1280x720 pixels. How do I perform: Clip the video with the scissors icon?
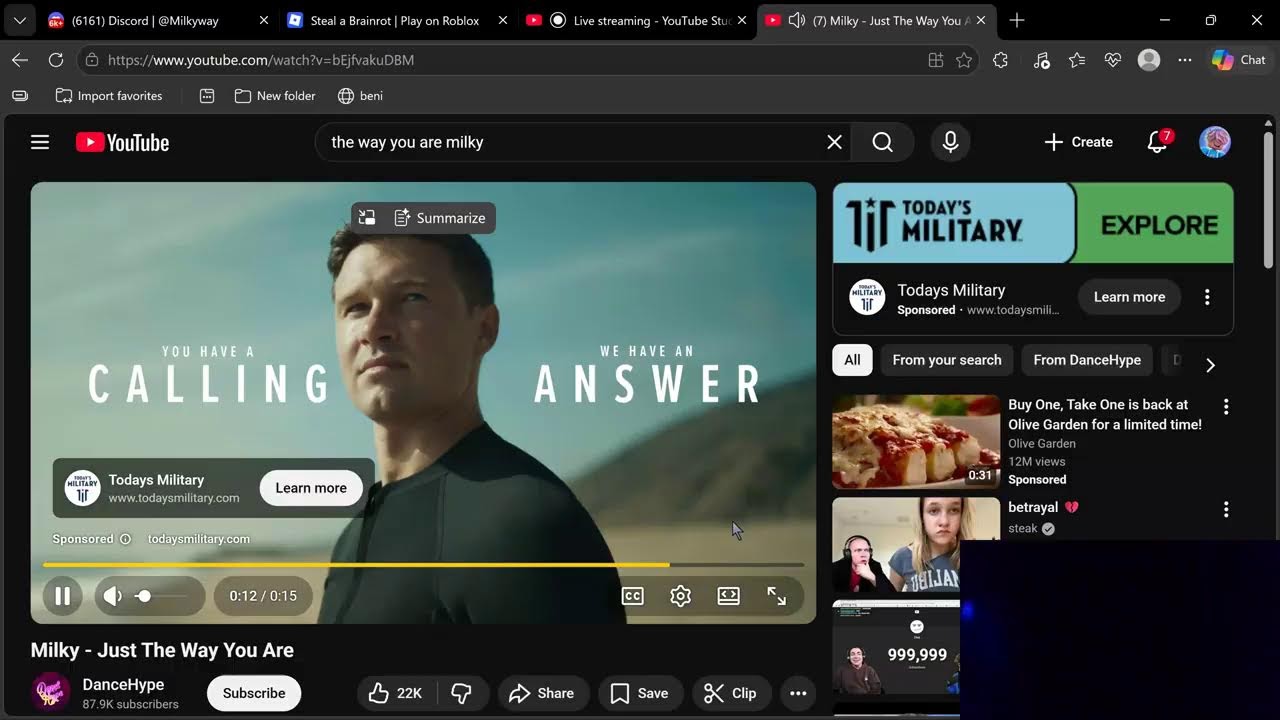730,693
